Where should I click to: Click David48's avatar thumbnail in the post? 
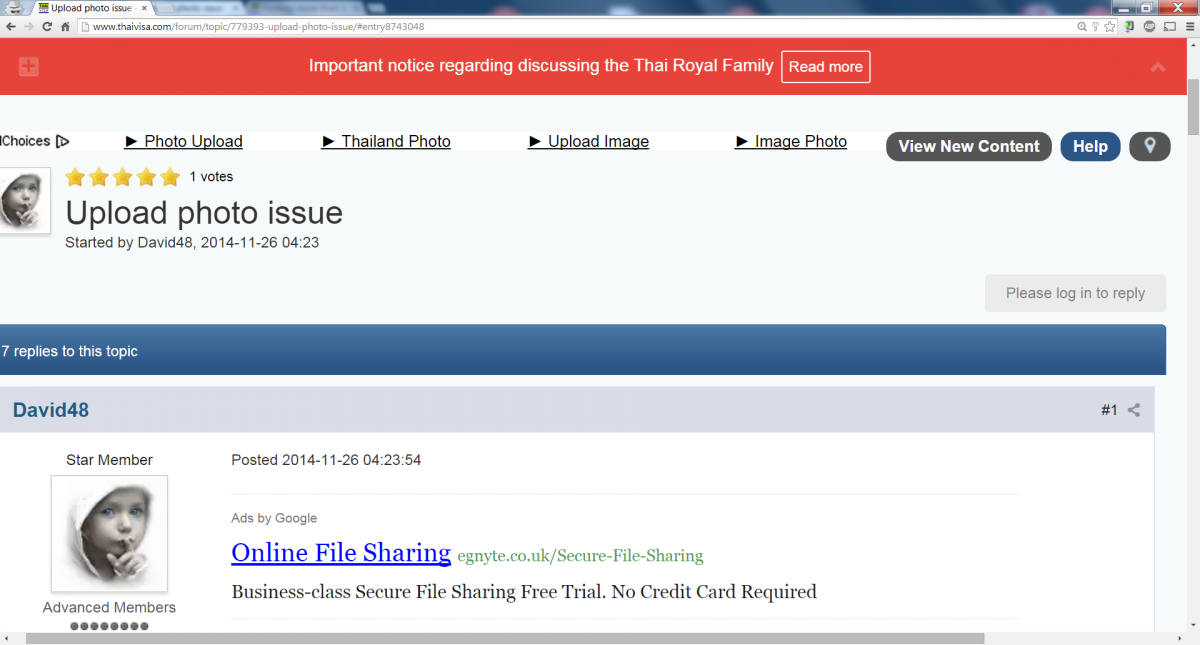tap(109, 533)
